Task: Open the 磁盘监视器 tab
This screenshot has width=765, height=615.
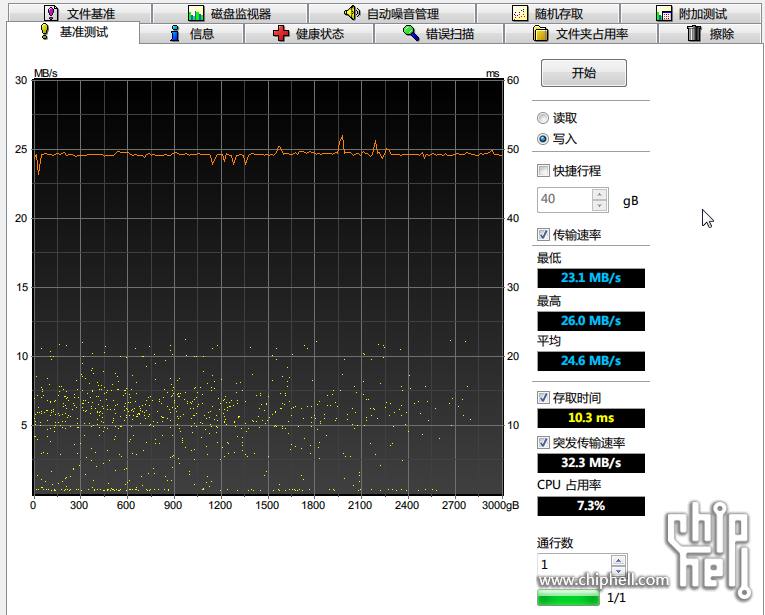Action: tap(230, 13)
